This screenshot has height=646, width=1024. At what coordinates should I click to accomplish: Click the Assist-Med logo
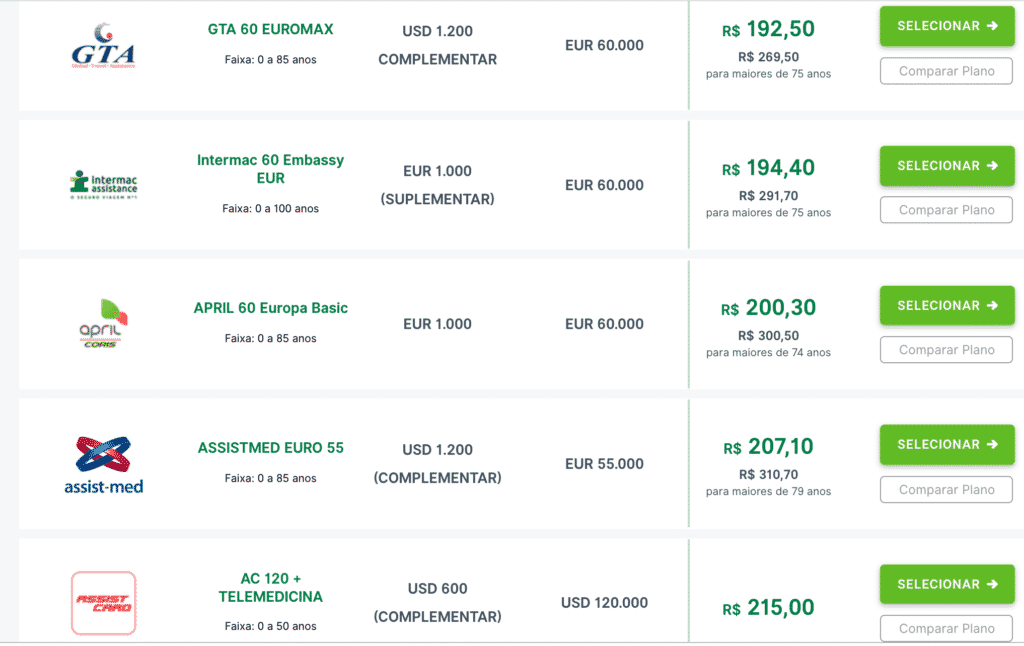[x=103, y=465]
